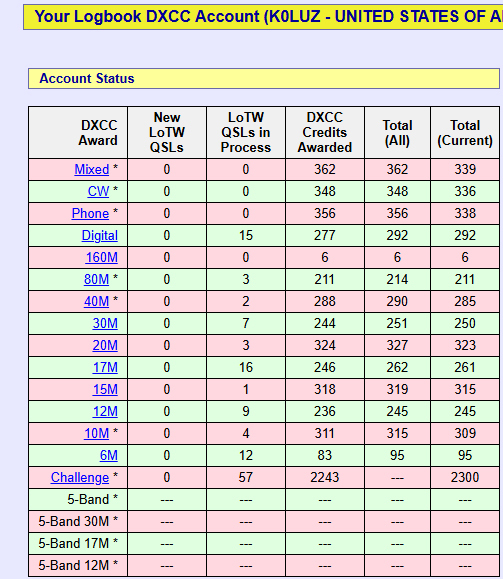Open the 17M band award link

click(x=105, y=367)
